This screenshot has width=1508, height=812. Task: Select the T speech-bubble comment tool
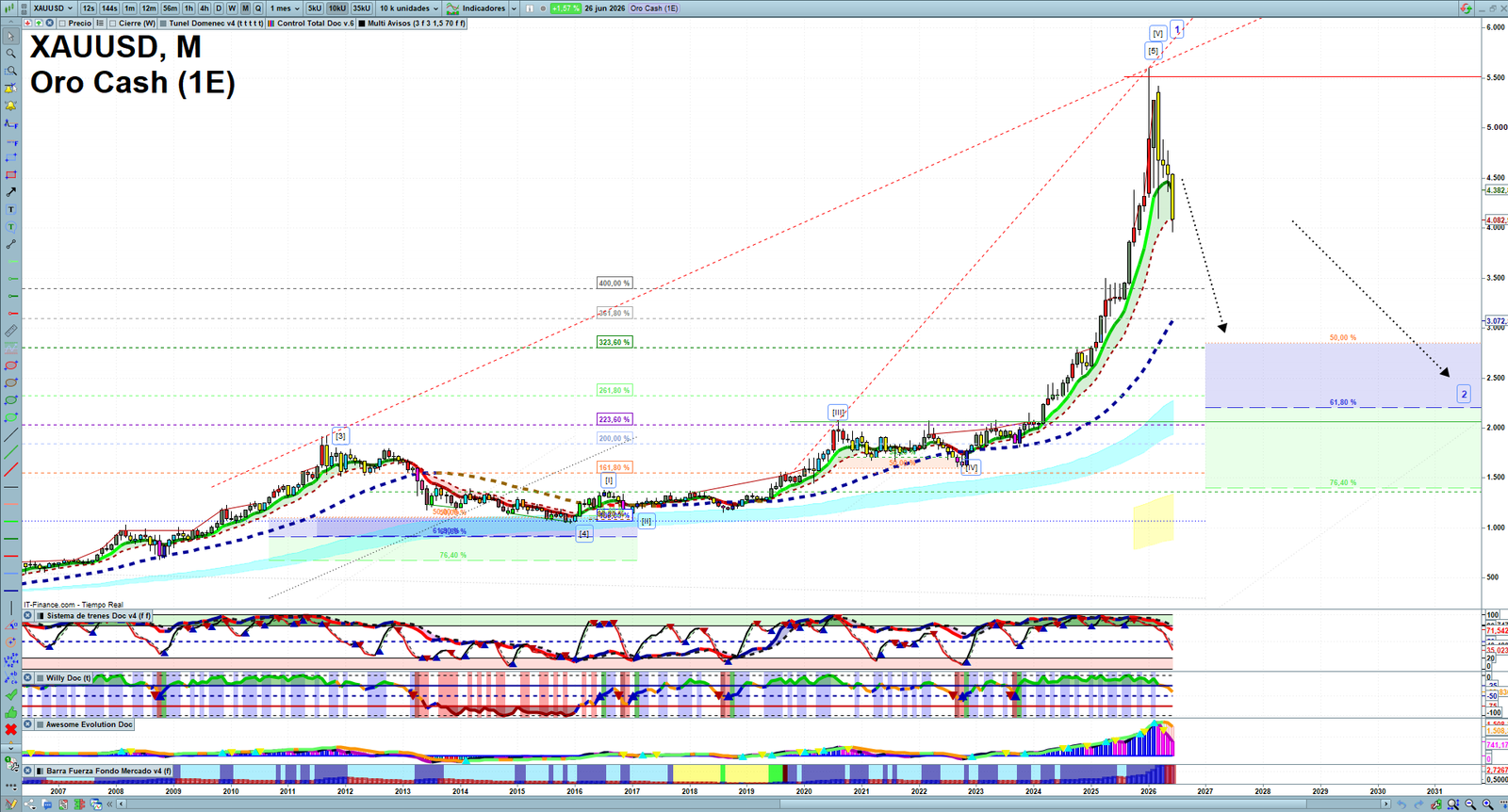click(11, 227)
